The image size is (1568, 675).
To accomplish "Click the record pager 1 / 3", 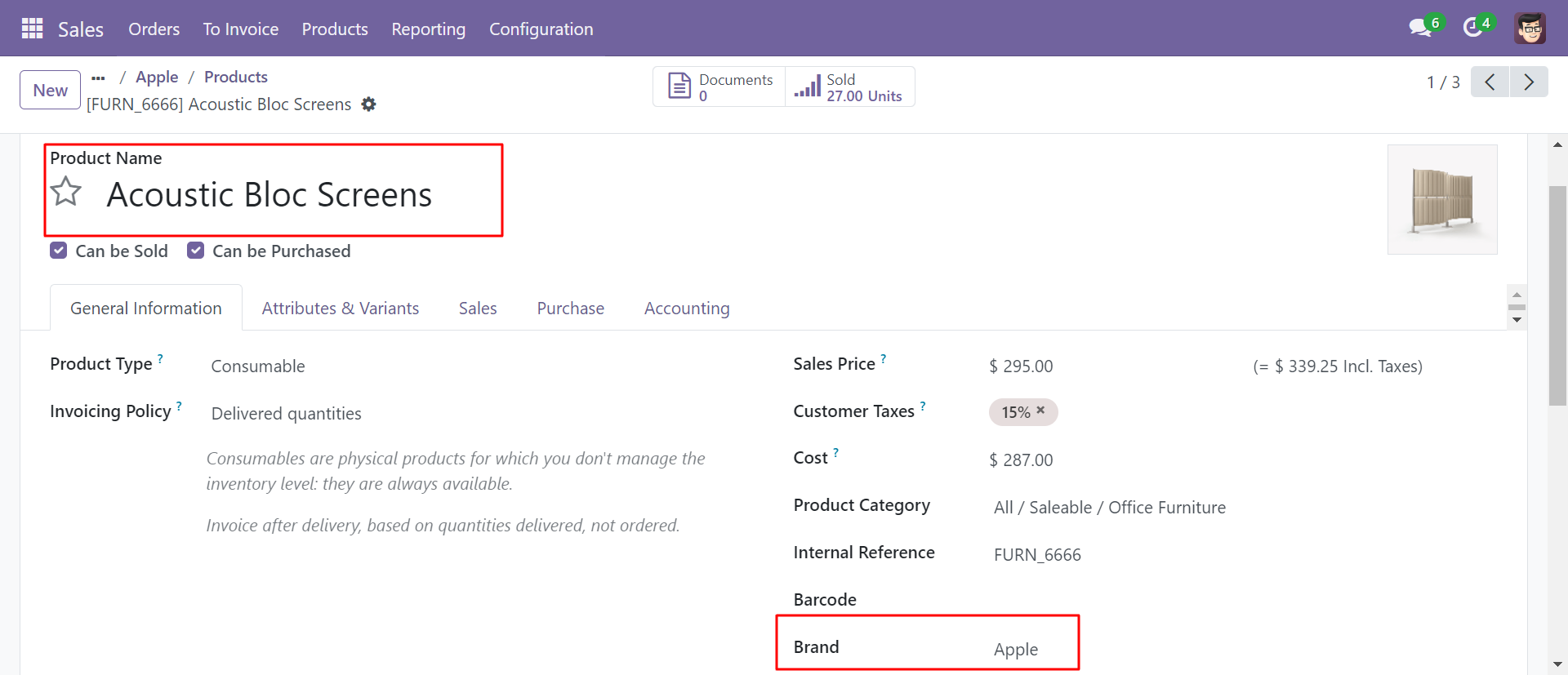I will click(1443, 82).
